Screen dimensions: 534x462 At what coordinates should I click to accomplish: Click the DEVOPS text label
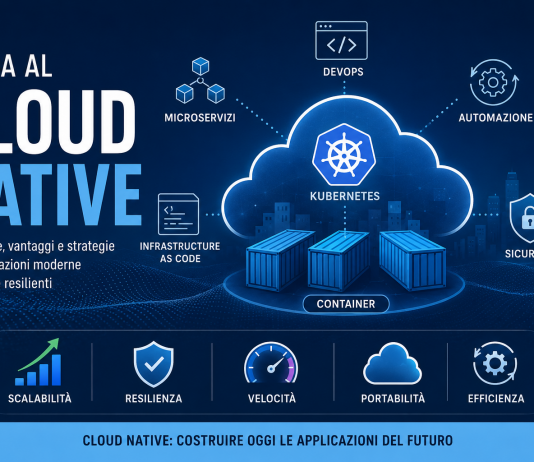(x=343, y=72)
